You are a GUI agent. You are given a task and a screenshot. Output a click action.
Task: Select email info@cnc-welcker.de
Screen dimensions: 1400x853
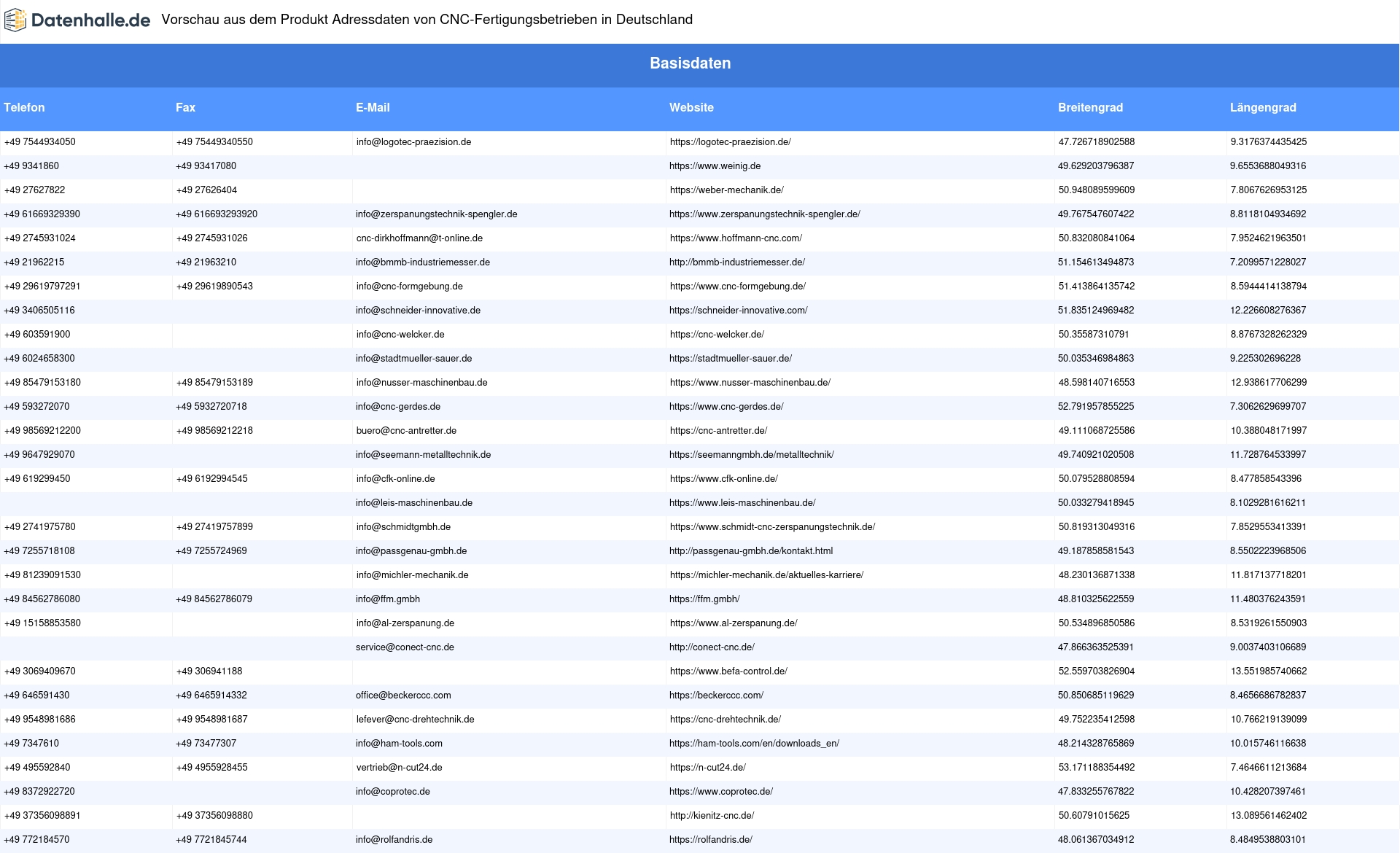tap(400, 335)
